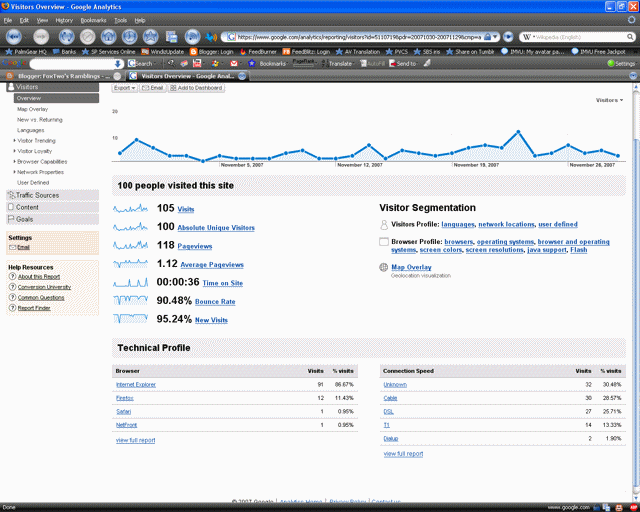
Task: Click the round RSS feed toolbar icon
Action: pos(193,37)
